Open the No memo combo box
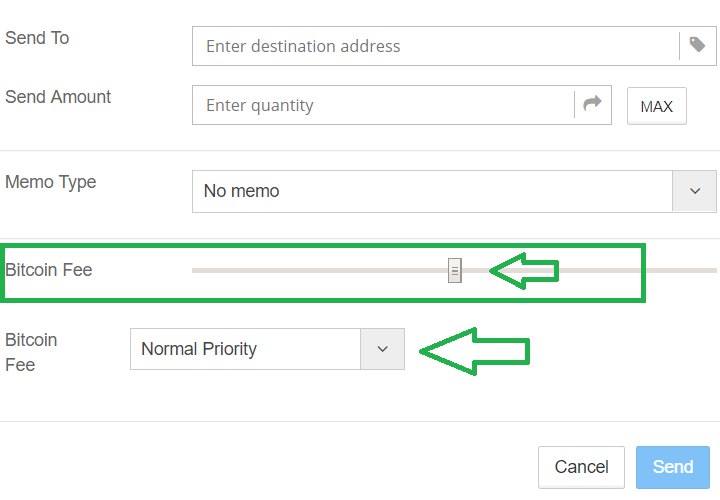 coord(454,191)
